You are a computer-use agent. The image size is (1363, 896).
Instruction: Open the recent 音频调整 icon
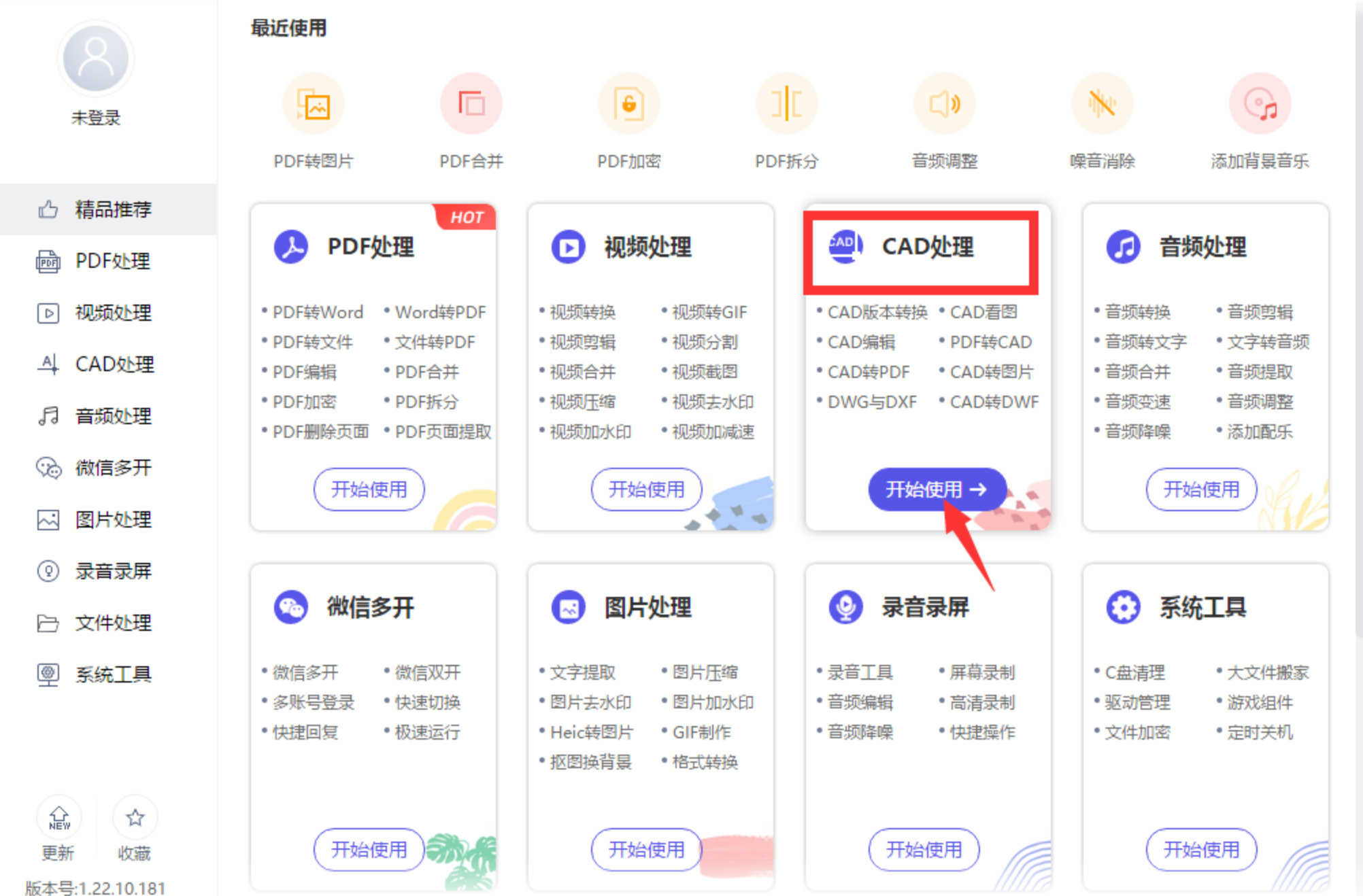(x=945, y=104)
